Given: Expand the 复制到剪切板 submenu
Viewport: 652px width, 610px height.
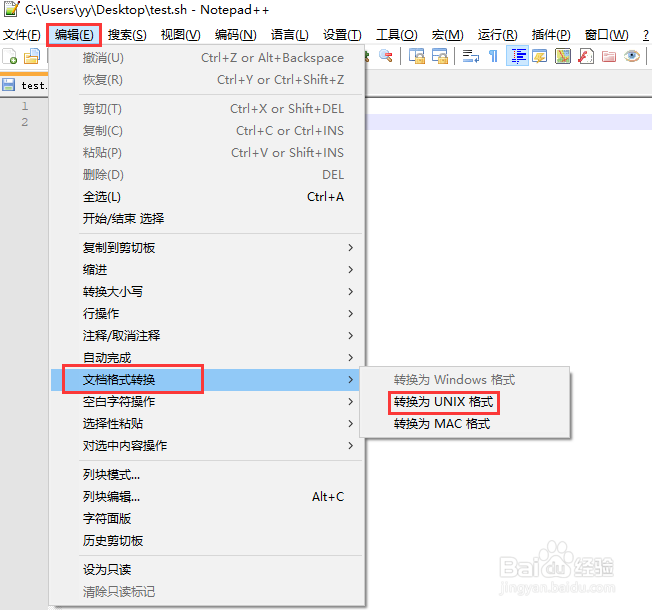Looking at the screenshot, I should (x=208, y=248).
